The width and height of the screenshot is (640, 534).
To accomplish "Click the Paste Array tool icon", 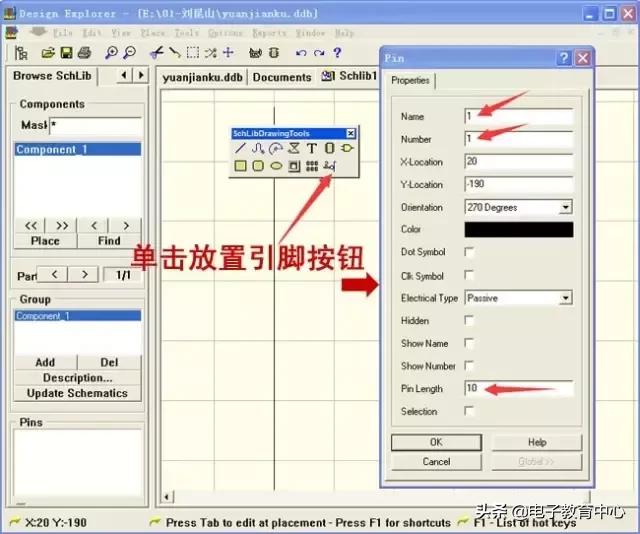I will [312, 166].
